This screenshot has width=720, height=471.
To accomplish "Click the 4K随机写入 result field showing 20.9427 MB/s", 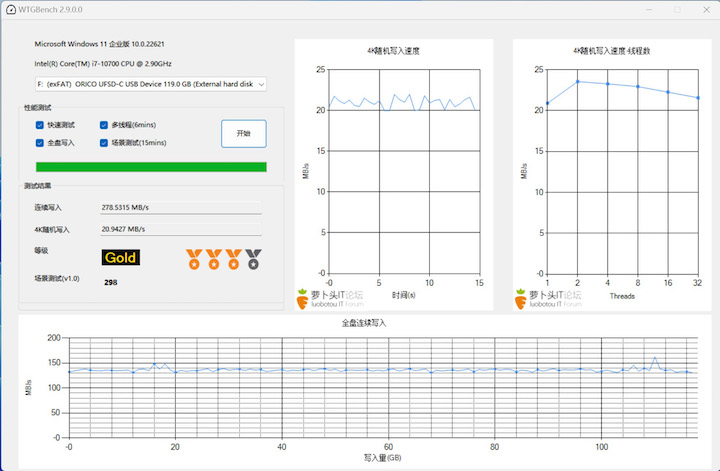I will [180, 229].
